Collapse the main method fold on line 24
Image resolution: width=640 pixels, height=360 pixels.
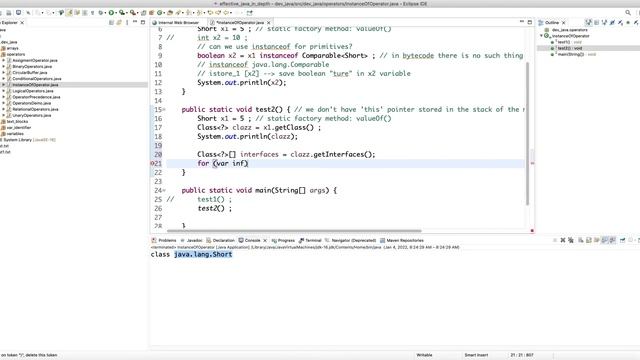[x=164, y=190]
